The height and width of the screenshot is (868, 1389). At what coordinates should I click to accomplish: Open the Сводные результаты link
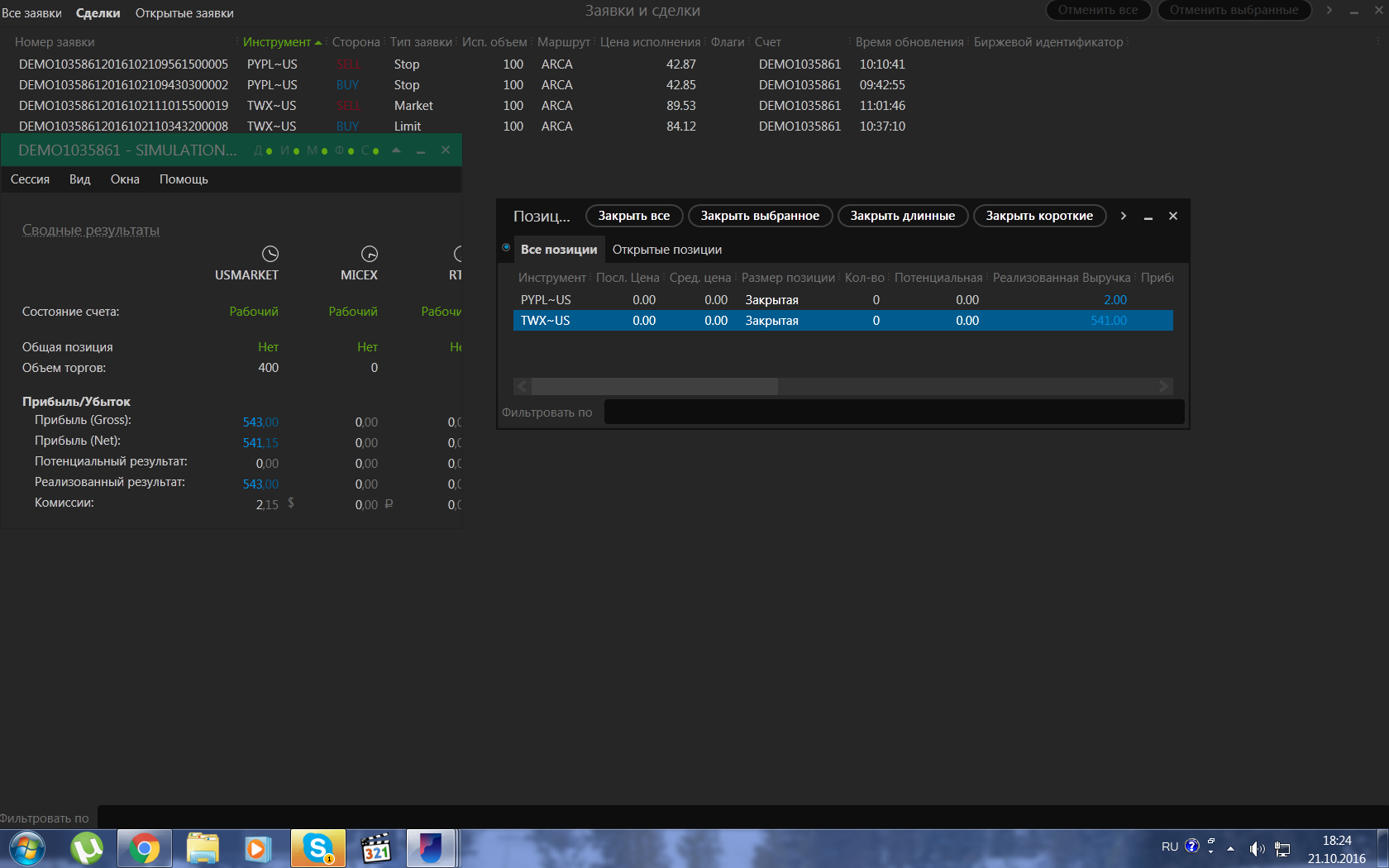coord(91,230)
